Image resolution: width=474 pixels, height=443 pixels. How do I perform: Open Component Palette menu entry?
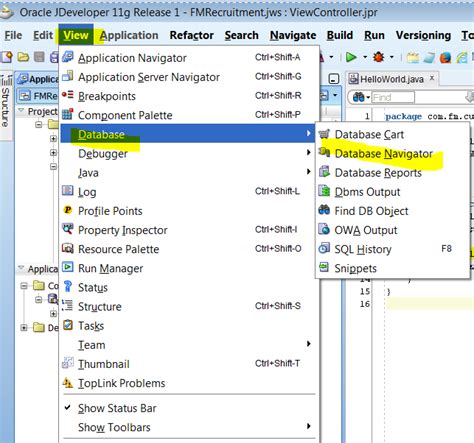pos(188,115)
